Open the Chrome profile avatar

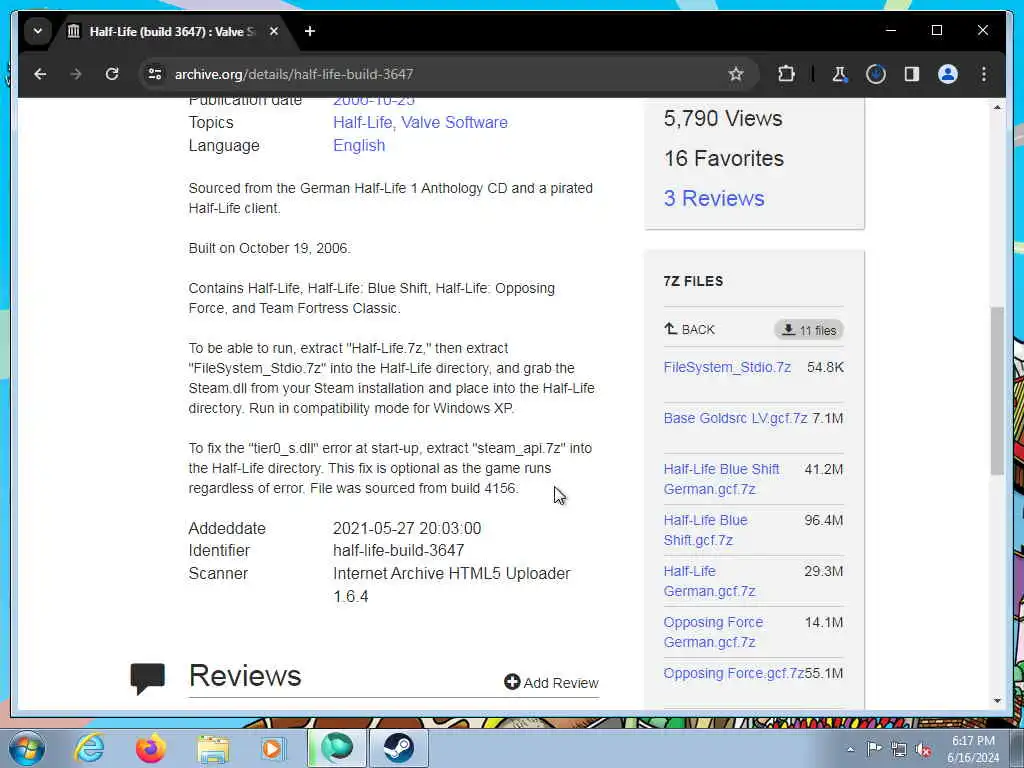click(948, 74)
